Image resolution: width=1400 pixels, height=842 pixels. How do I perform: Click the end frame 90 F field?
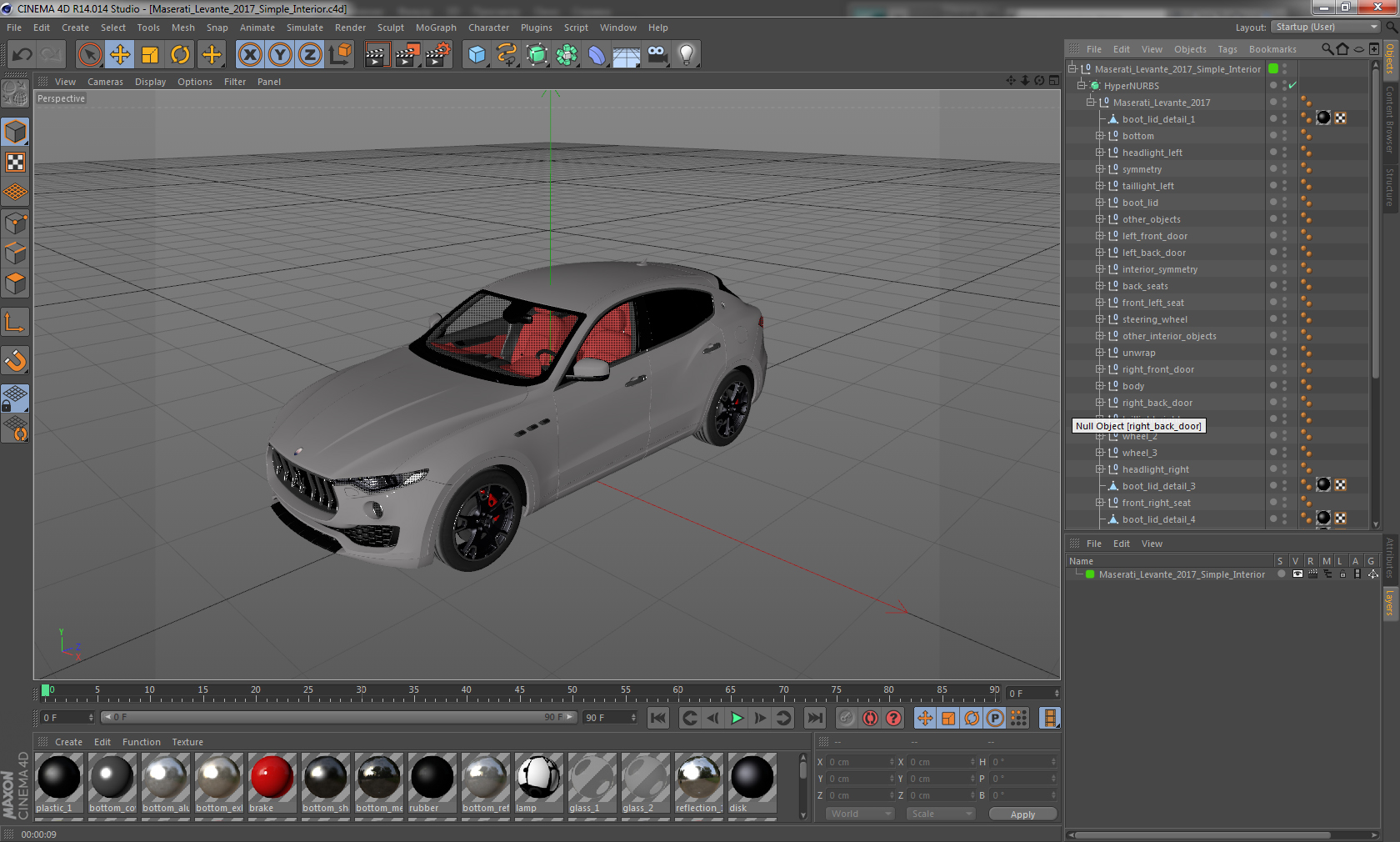tap(610, 718)
